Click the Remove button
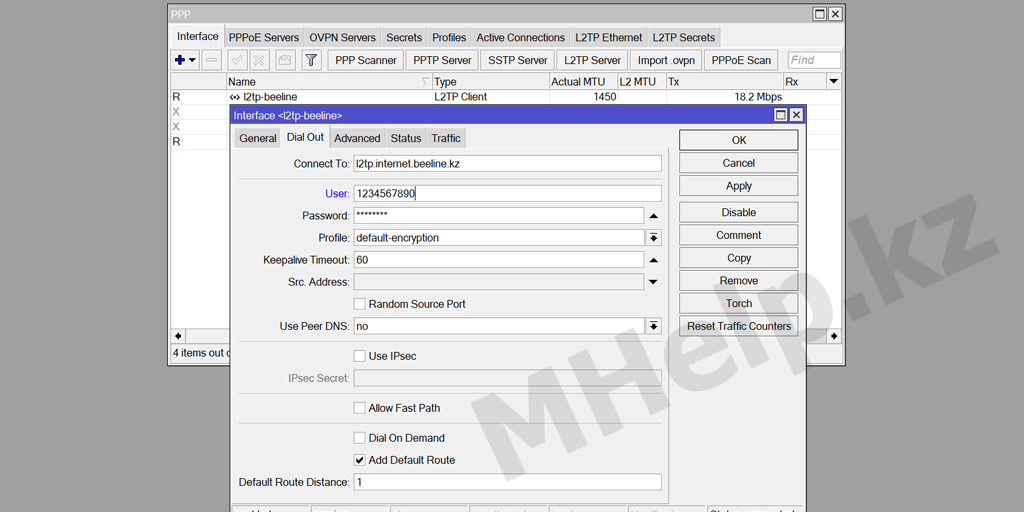This screenshot has height=512, width=1024. (x=739, y=281)
